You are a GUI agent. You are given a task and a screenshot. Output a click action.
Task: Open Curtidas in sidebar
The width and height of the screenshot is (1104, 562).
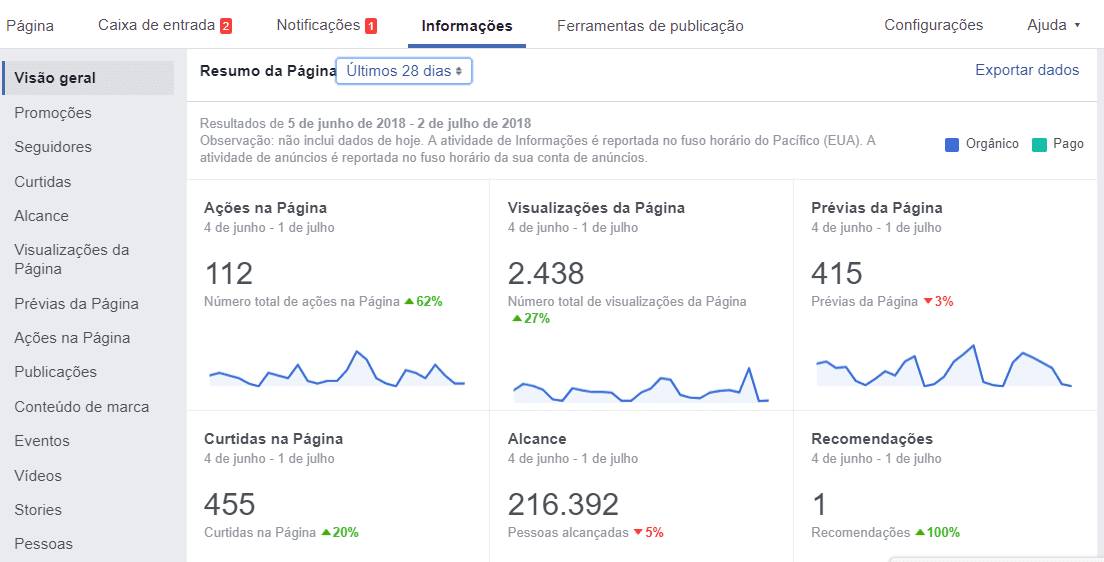42,182
